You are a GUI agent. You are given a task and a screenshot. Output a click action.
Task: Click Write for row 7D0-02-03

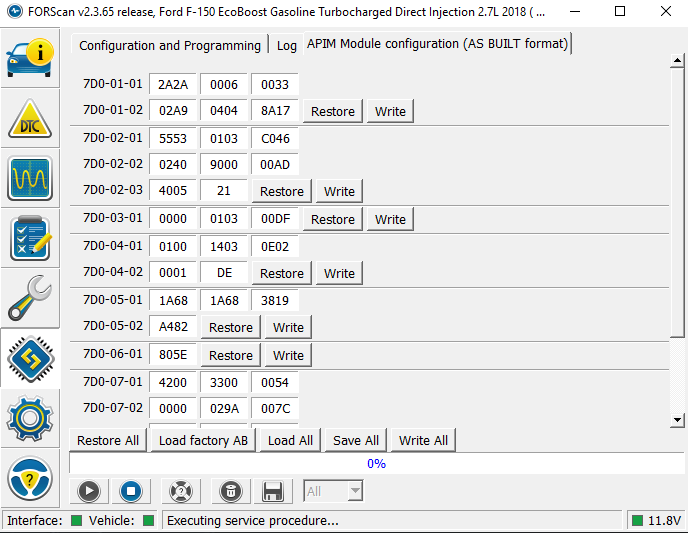pos(339,191)
